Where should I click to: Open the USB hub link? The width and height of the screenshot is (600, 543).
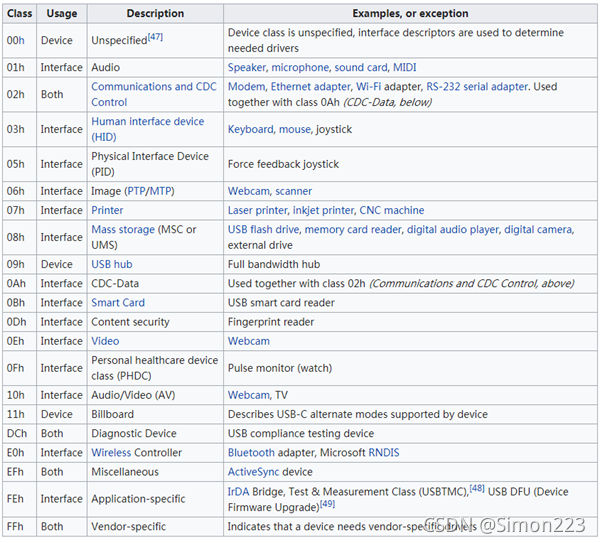pos(114,264)
